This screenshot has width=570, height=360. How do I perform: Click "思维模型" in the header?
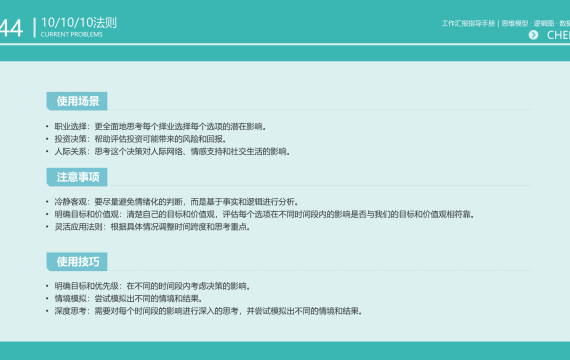pyautogui.click(x=515, y=24)
